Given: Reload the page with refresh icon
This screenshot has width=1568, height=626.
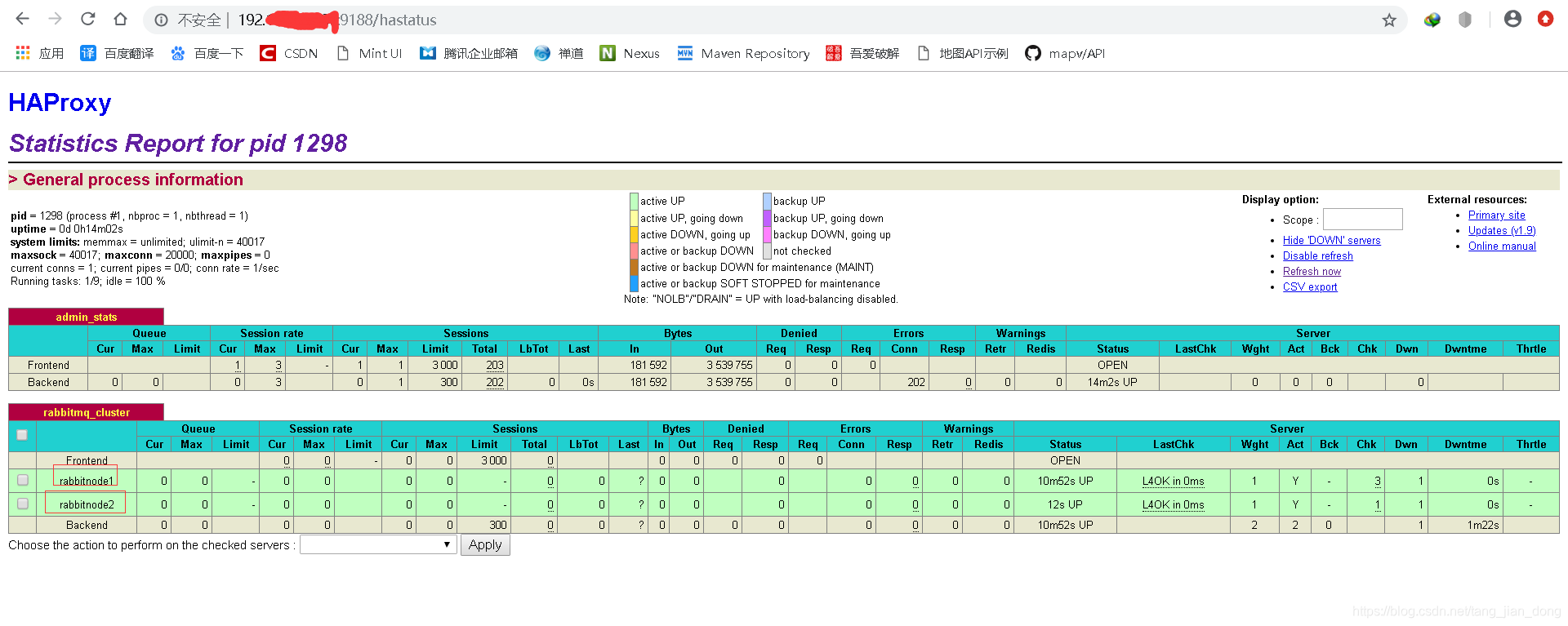Looking at the screenshot, I should click(87, 19).
